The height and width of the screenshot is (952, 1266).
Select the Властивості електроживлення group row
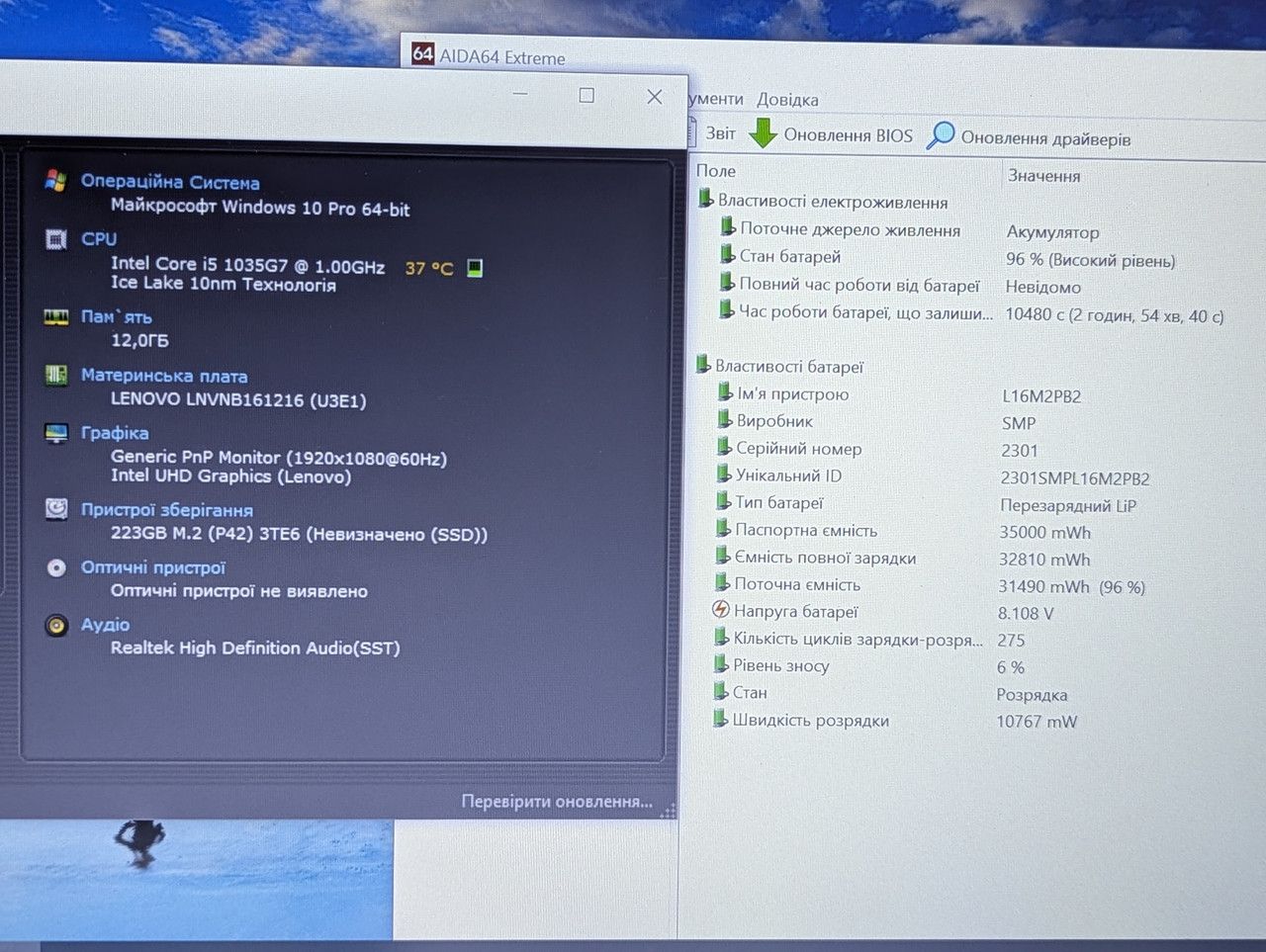point(823,201)
